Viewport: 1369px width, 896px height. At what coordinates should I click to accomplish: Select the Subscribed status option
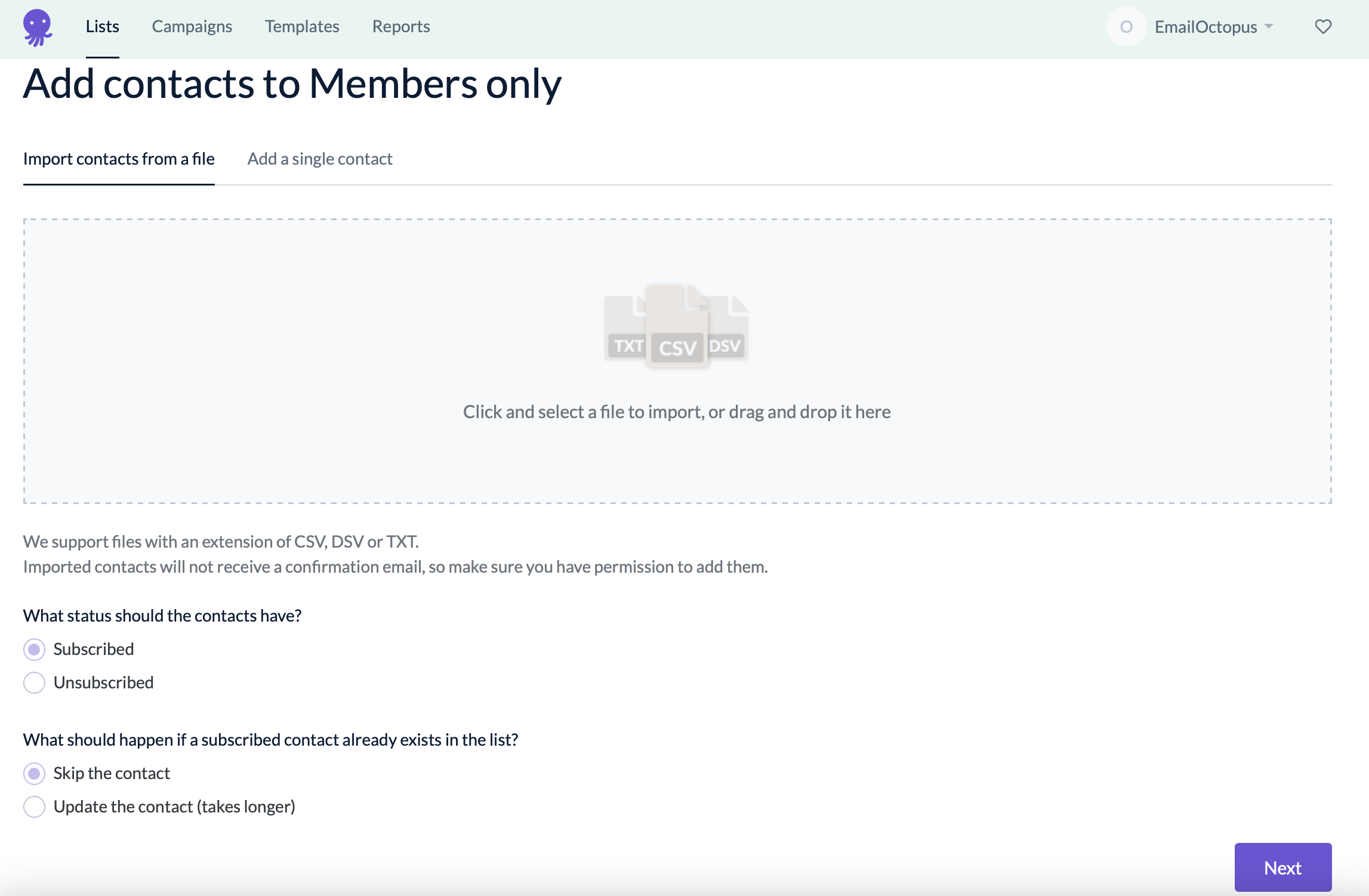(35, 649)
